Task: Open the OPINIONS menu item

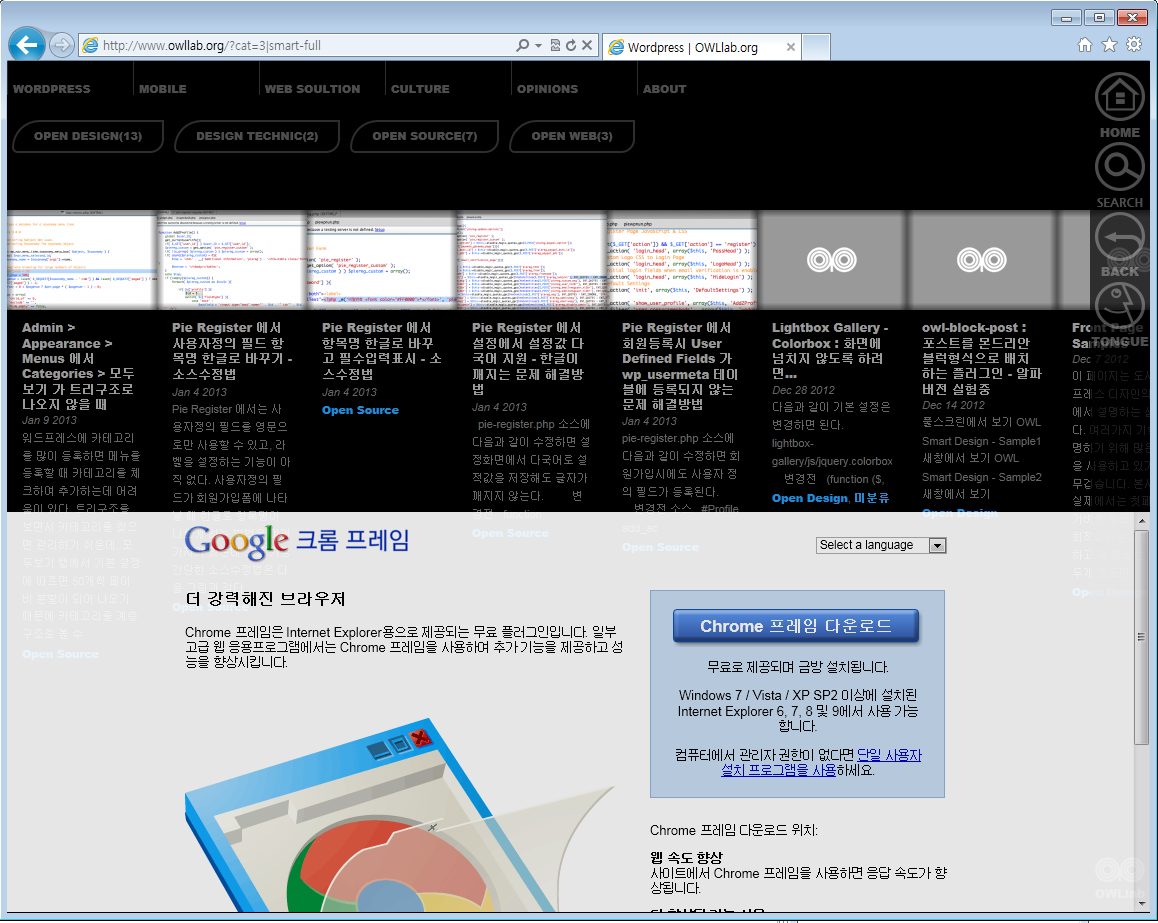Action: point(547,89)
